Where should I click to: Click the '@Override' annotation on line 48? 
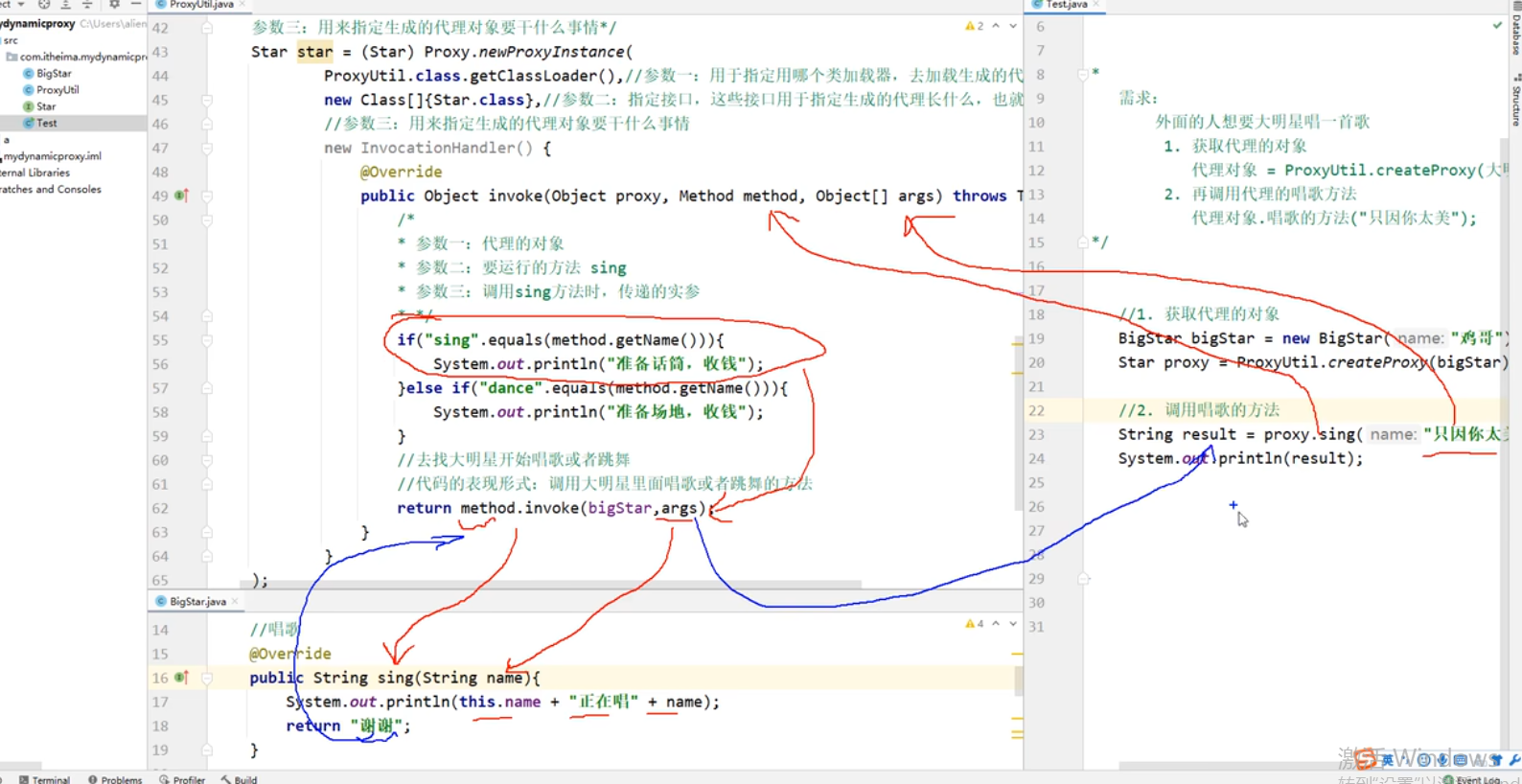click(x=401, y=172)
